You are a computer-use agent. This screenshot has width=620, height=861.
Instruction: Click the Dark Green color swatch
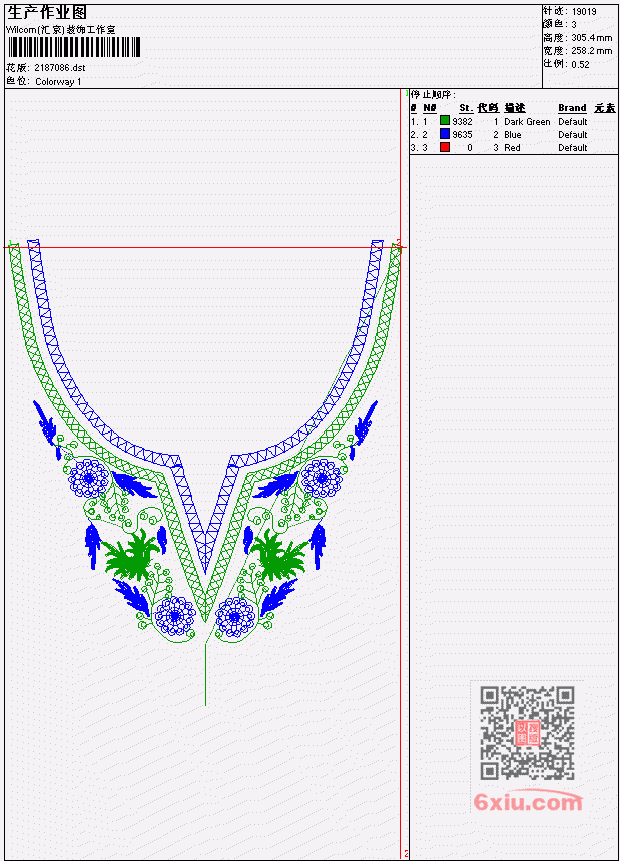point(445,121)
